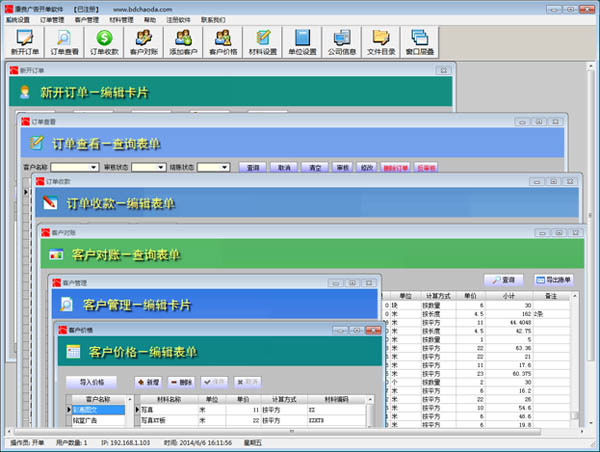Image resolution: width=600 pixels, height=452 pixels.
Task: Open 材料管理 menu
Action: point(121,20)
